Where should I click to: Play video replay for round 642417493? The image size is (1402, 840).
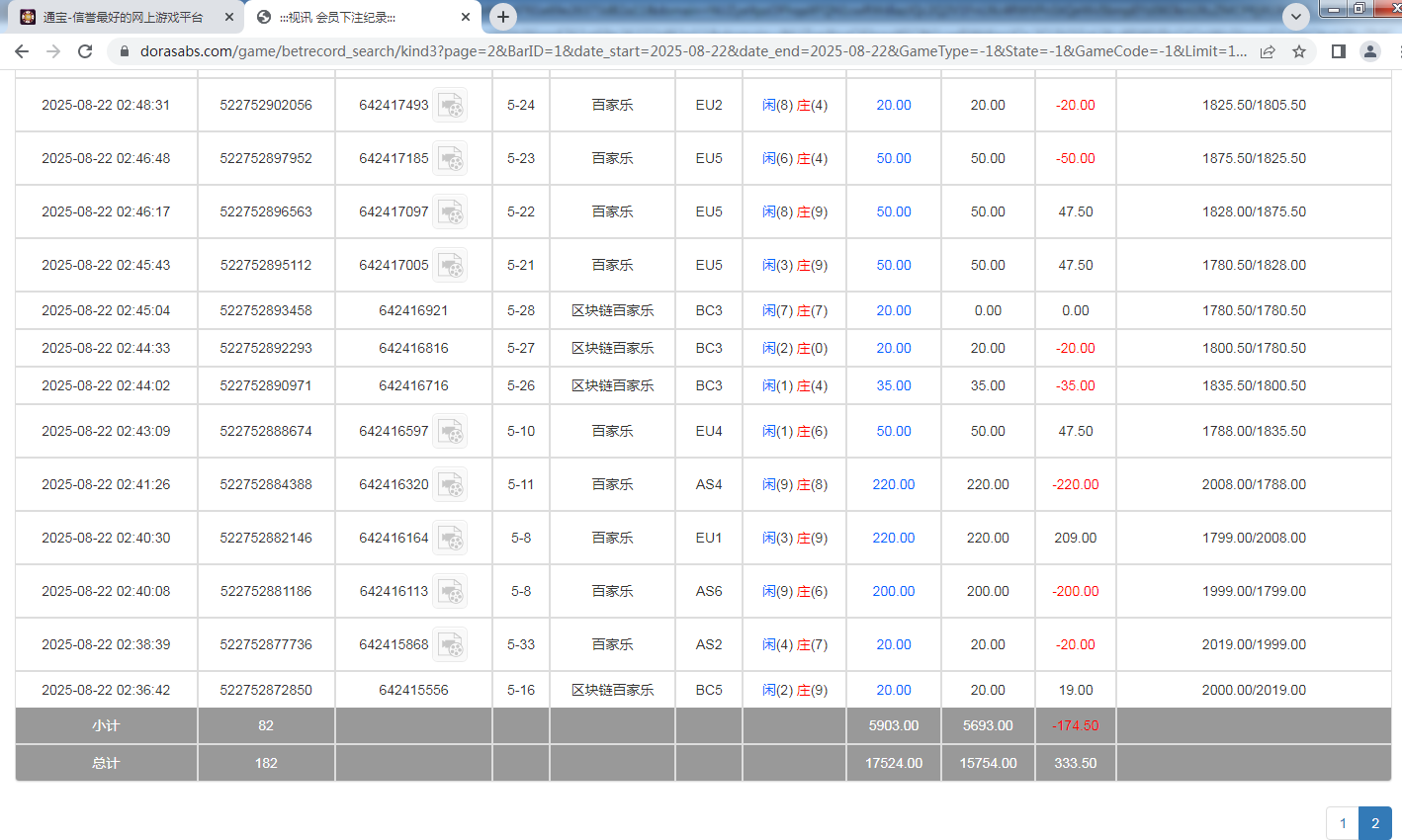[451, 105]
